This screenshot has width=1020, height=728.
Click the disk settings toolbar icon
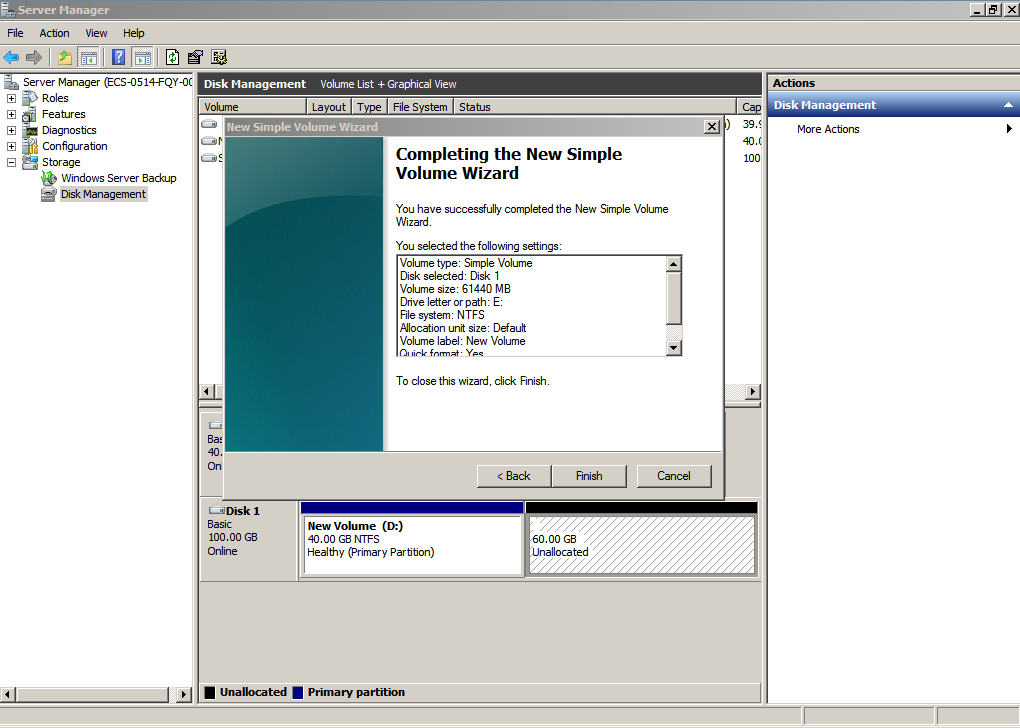click(x=219, y=57)
